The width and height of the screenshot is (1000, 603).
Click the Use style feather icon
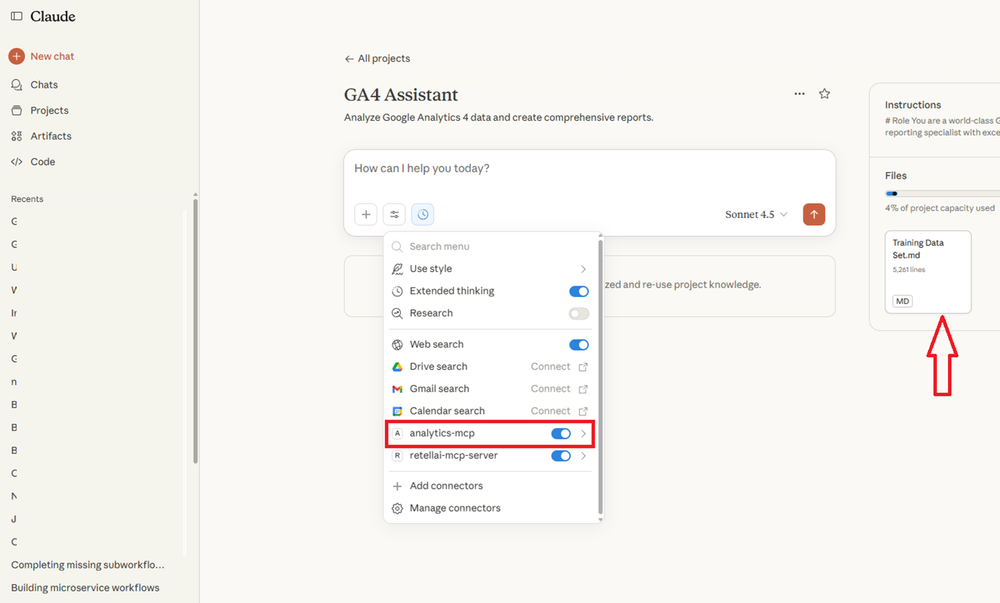(397, 269)
